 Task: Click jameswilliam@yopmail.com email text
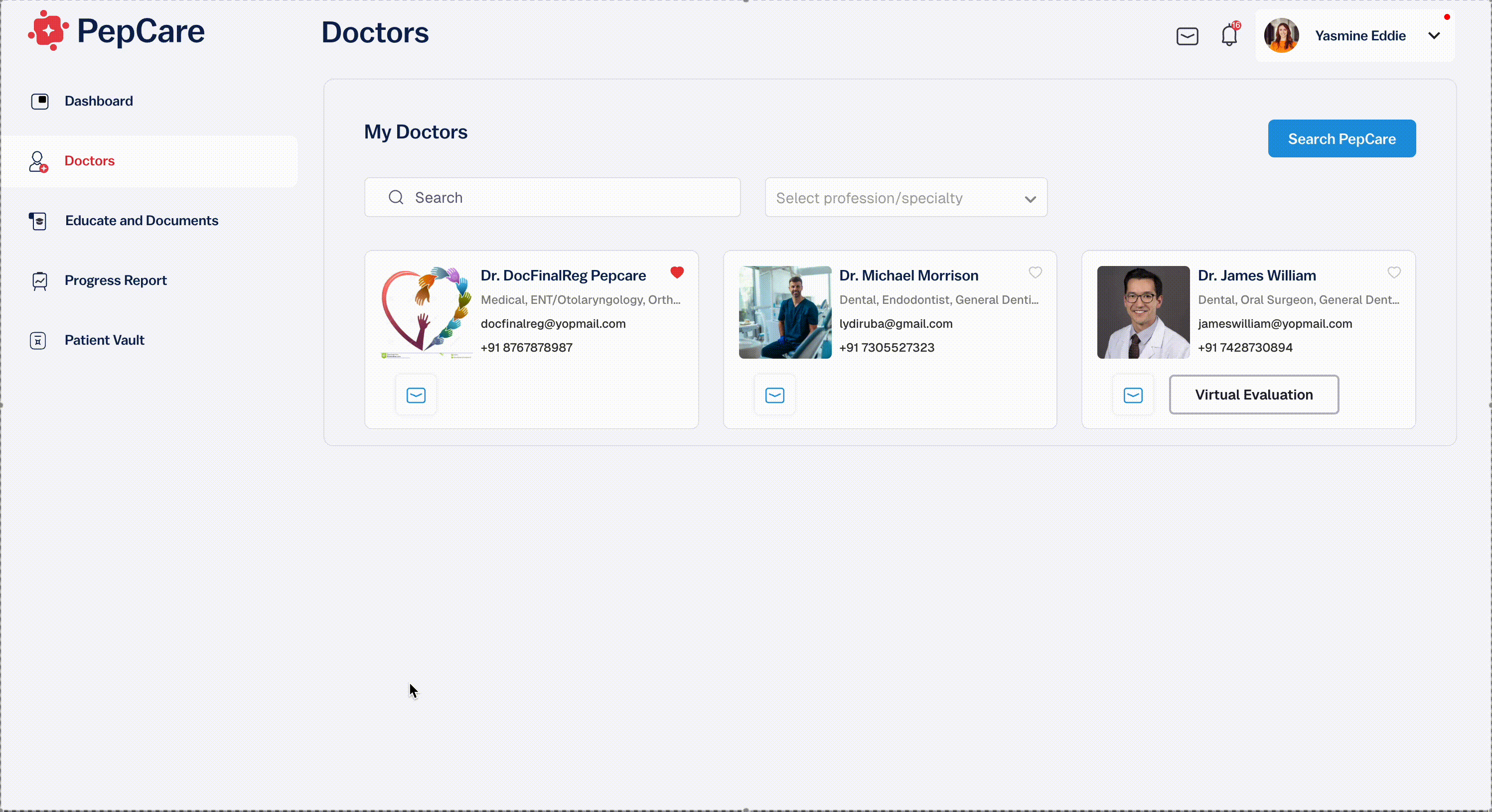[1274, 324]
